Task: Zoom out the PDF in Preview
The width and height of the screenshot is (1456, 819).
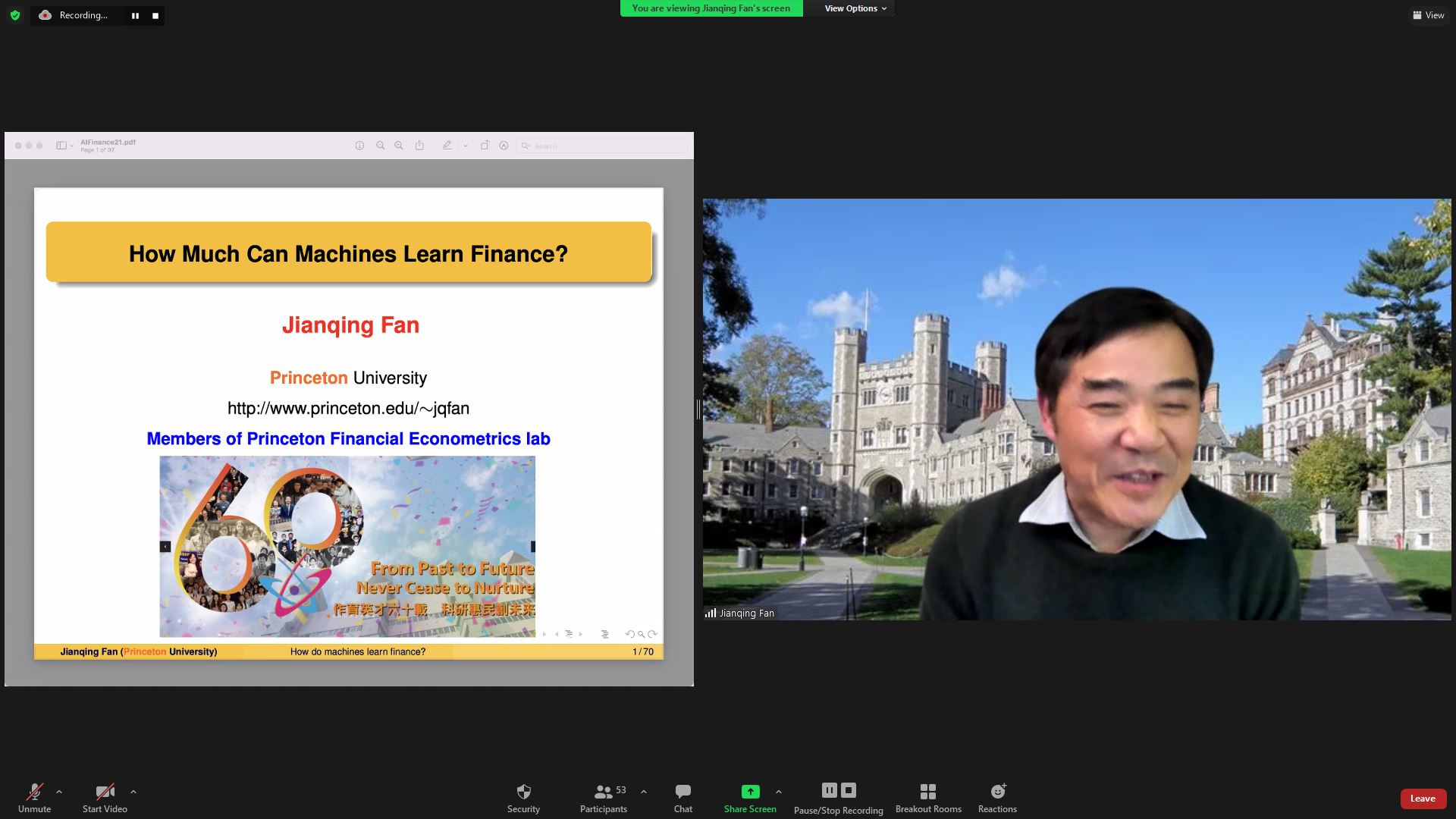Action: tap(381, 146)
